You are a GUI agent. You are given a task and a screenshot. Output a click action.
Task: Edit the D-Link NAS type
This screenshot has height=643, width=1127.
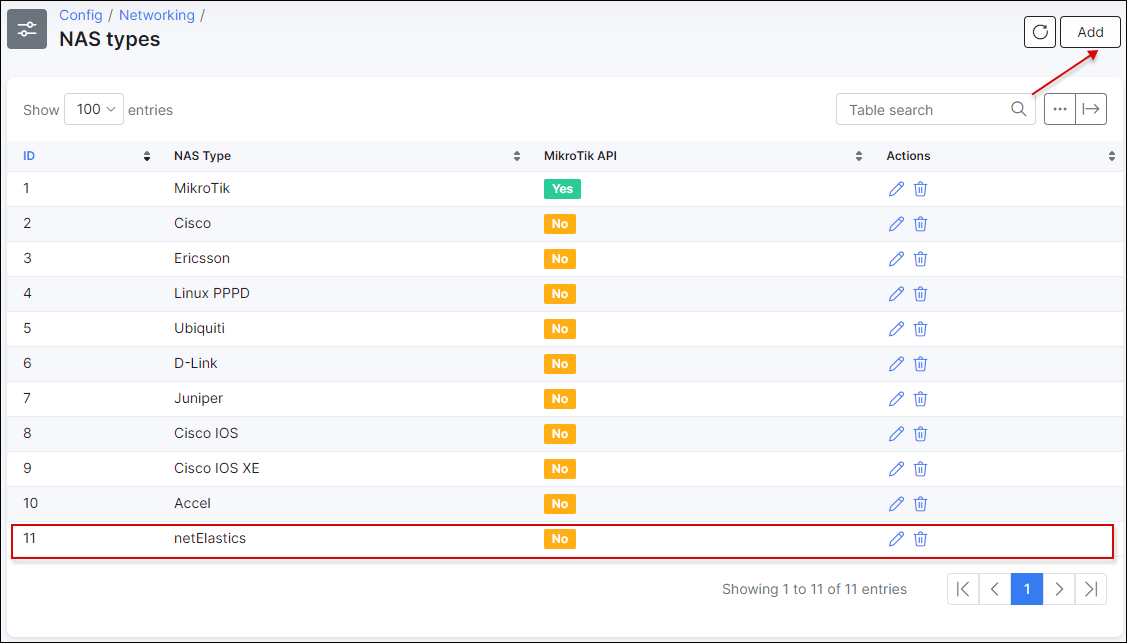[x=896, y=364]
